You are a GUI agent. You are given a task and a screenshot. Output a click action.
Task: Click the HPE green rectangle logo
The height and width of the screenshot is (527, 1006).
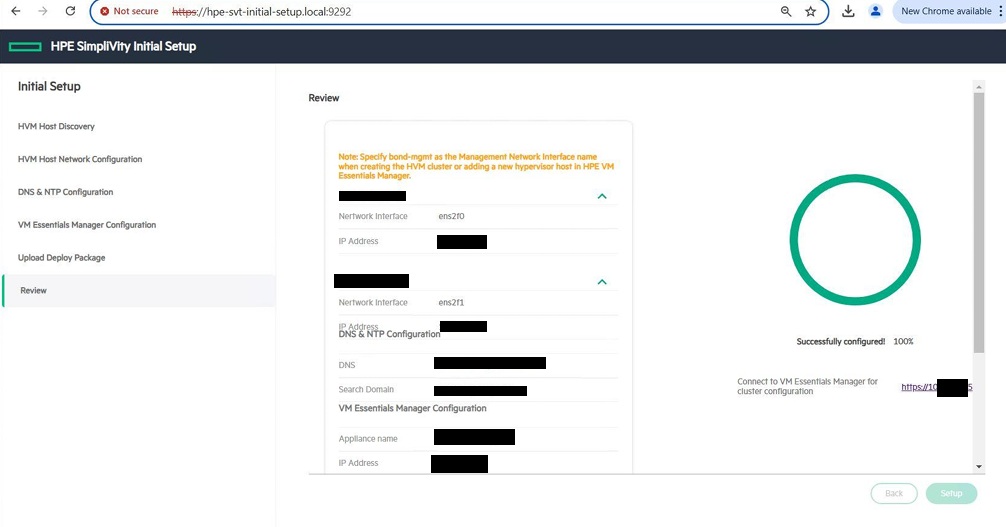point(25,46)
